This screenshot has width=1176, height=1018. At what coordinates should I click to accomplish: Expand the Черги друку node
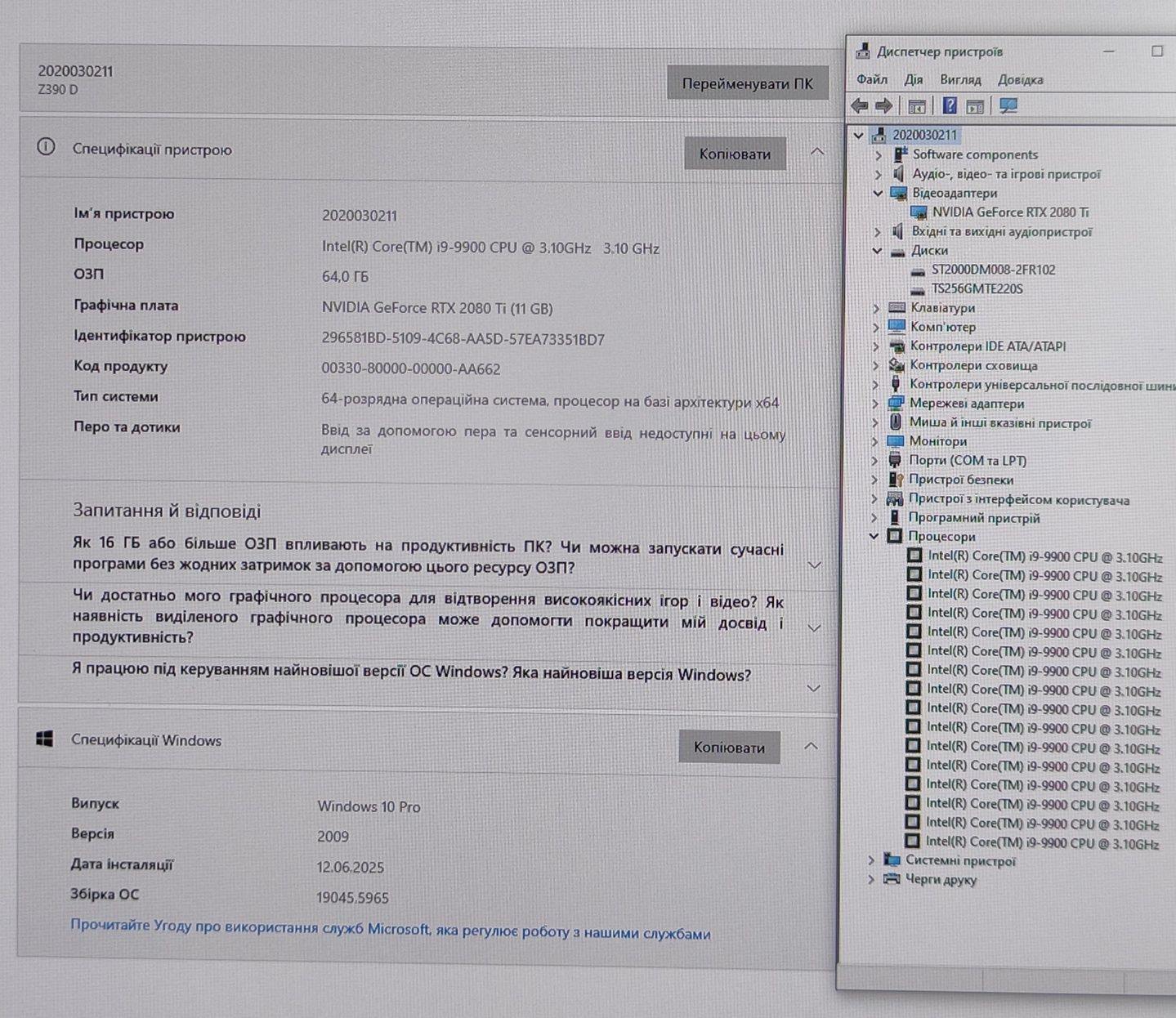pos(871,879)
